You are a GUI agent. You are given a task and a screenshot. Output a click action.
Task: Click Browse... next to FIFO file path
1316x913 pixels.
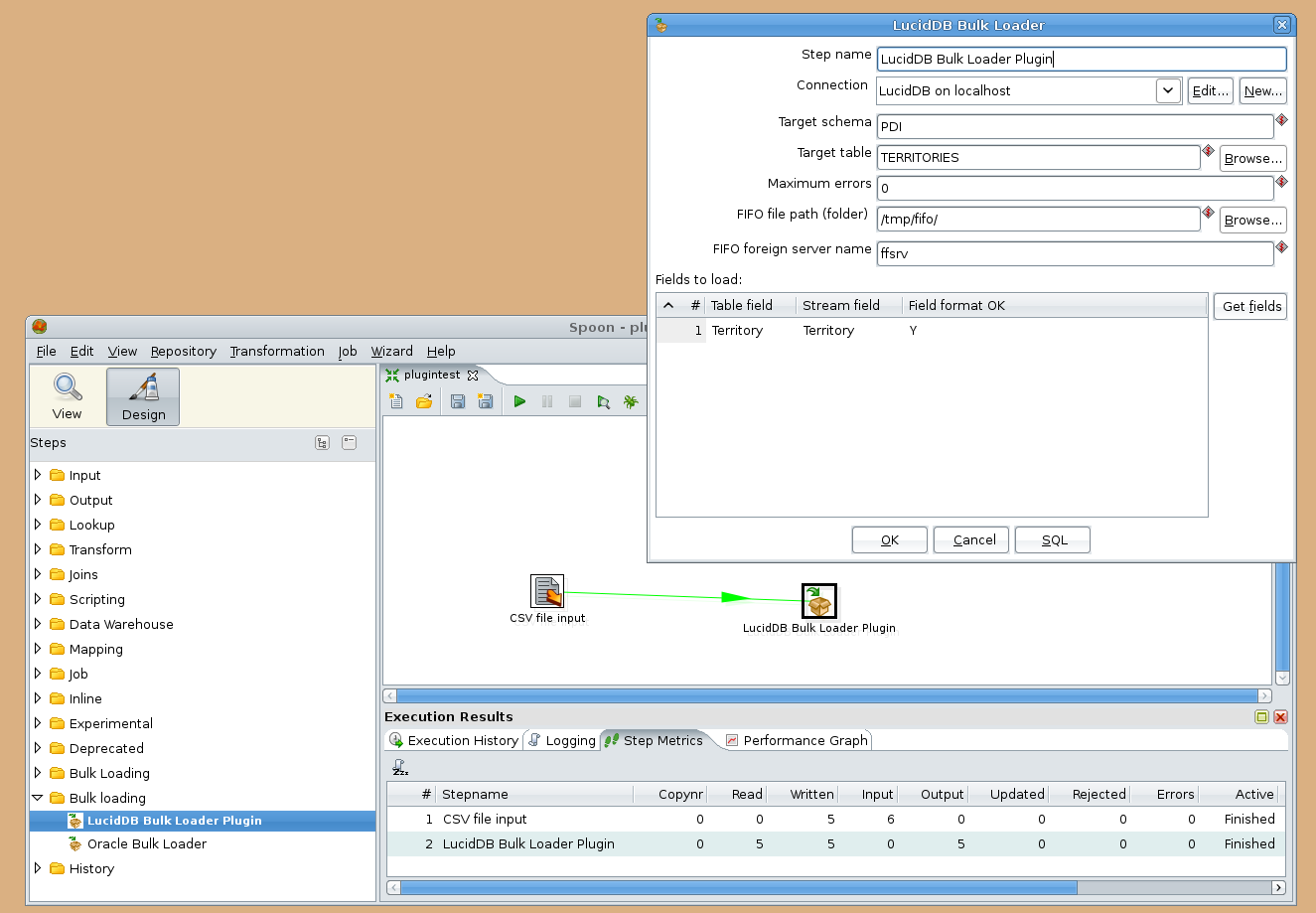[x=1253, y=220]
